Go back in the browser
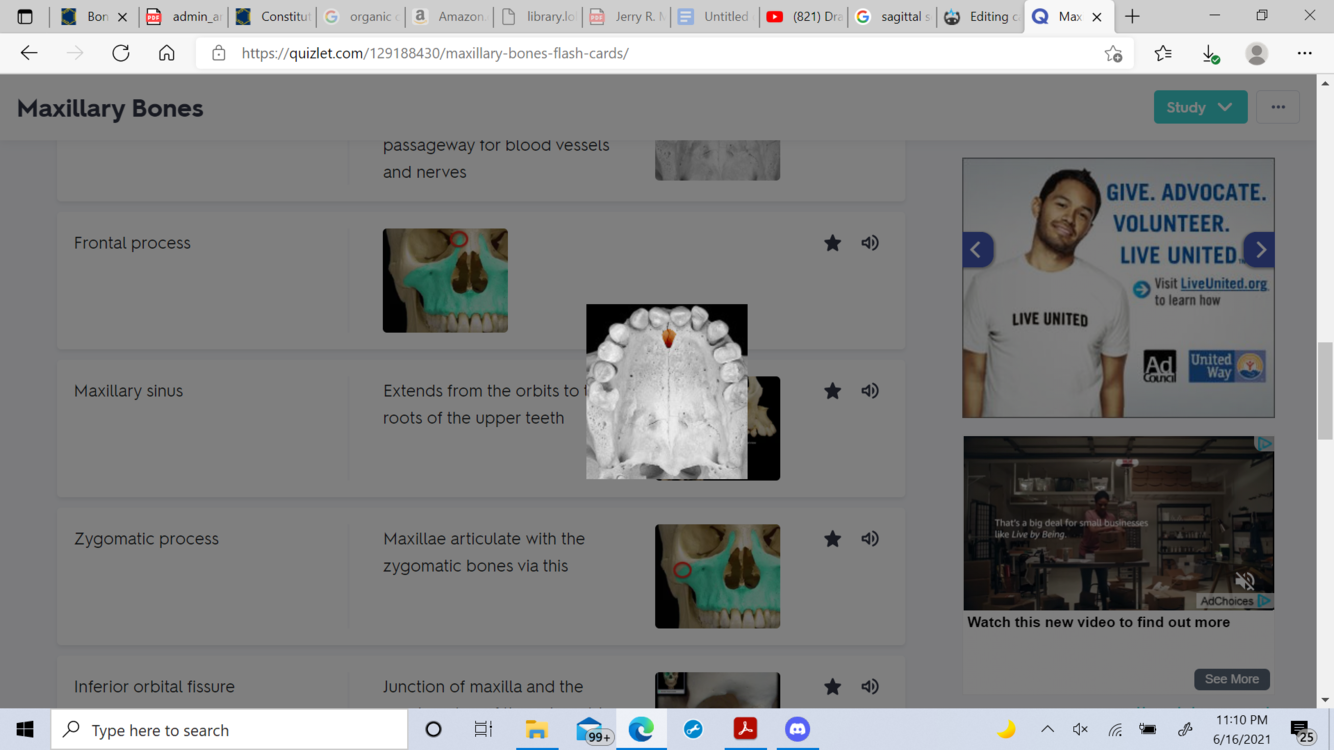 (x=29, y=53)
